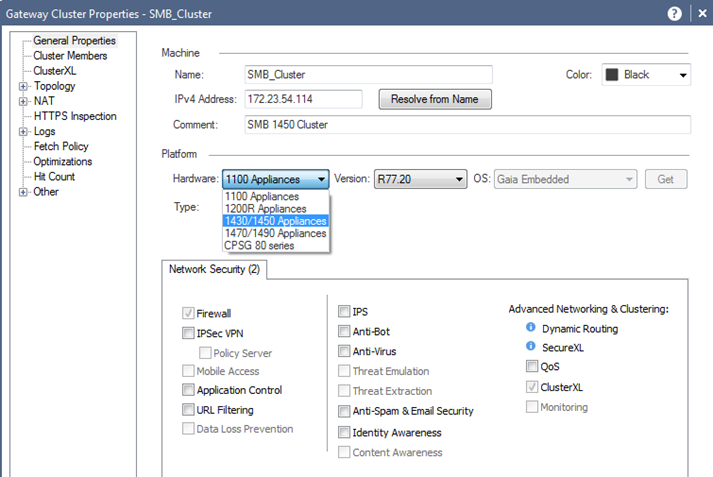
Task: Expand the Other tree node
Action: tap(23, 192)
